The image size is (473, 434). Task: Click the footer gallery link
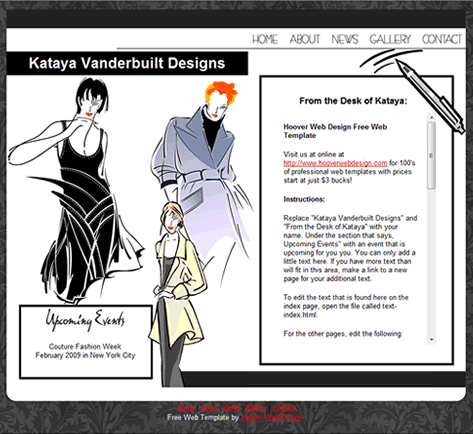click(x=256, y=408)
